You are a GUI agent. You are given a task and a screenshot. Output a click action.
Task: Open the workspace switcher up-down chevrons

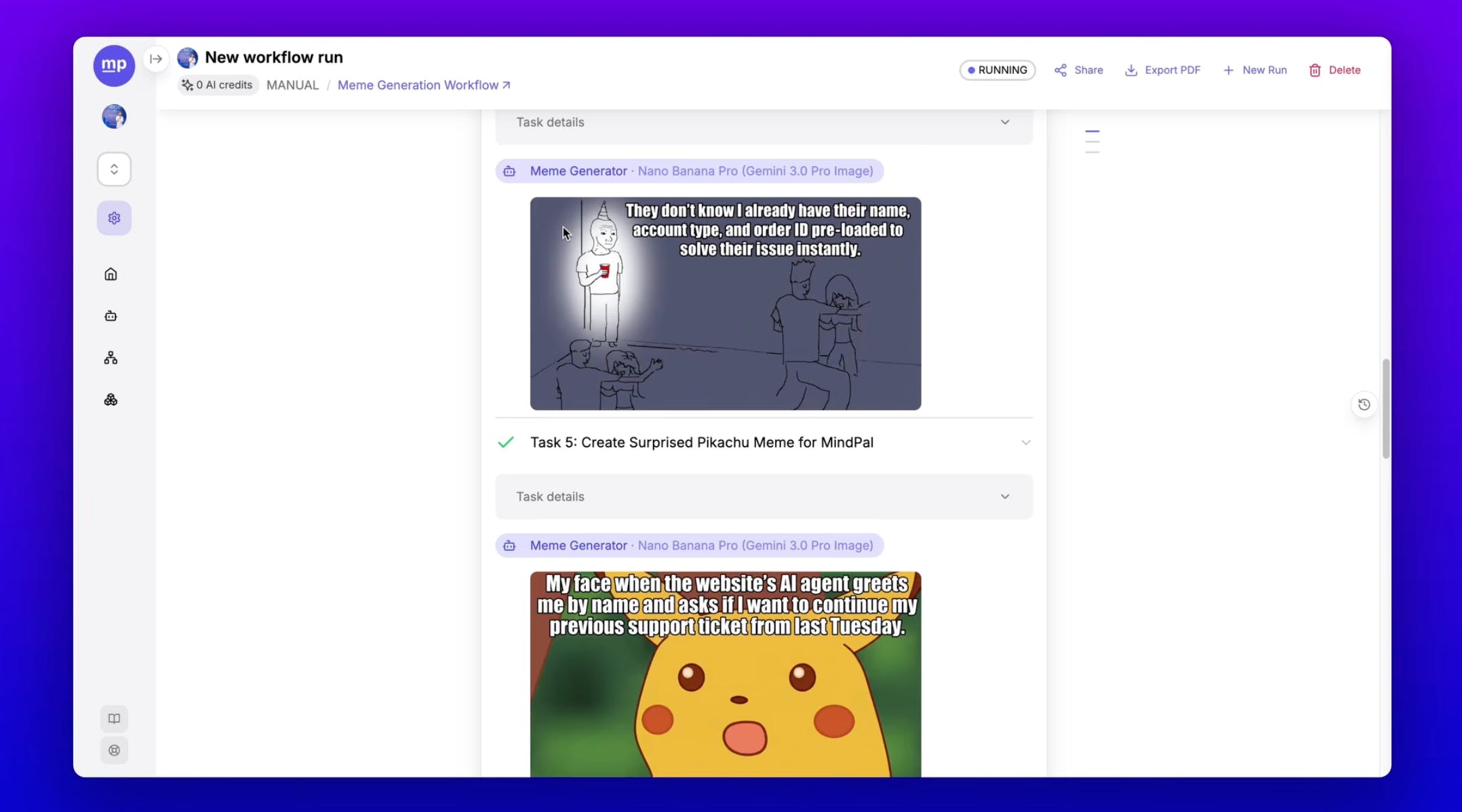pyautogui.click(x=114, y=169)
